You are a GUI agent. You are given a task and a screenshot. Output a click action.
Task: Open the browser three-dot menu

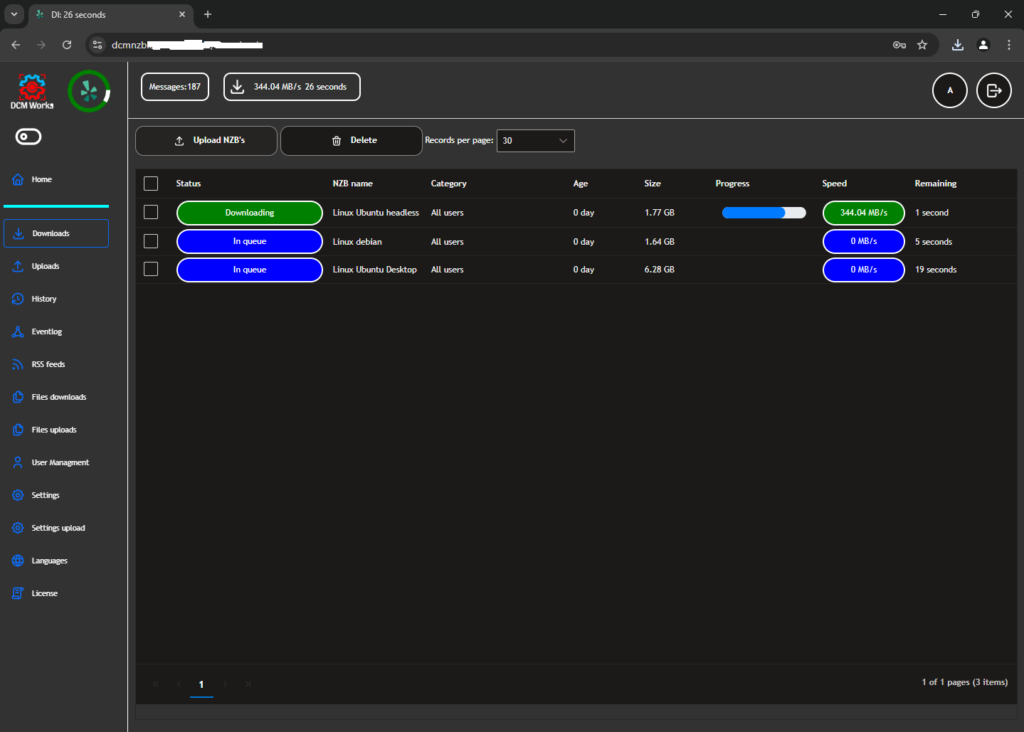tap(1009, 45)
